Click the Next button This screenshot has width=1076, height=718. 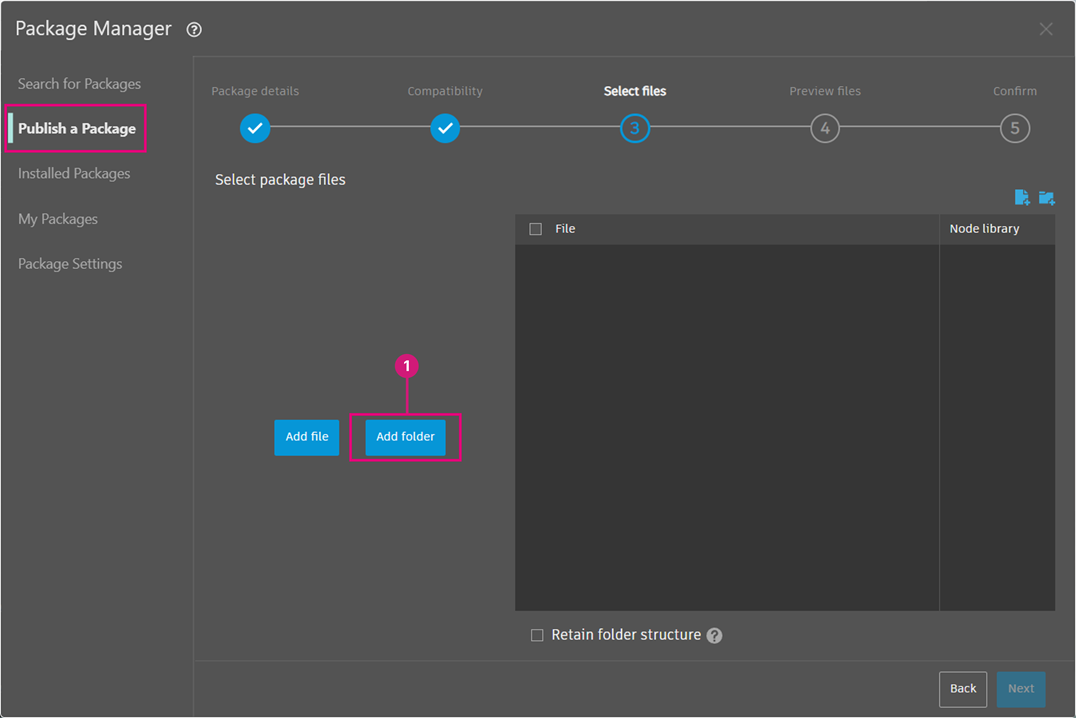pos(1020,689)
